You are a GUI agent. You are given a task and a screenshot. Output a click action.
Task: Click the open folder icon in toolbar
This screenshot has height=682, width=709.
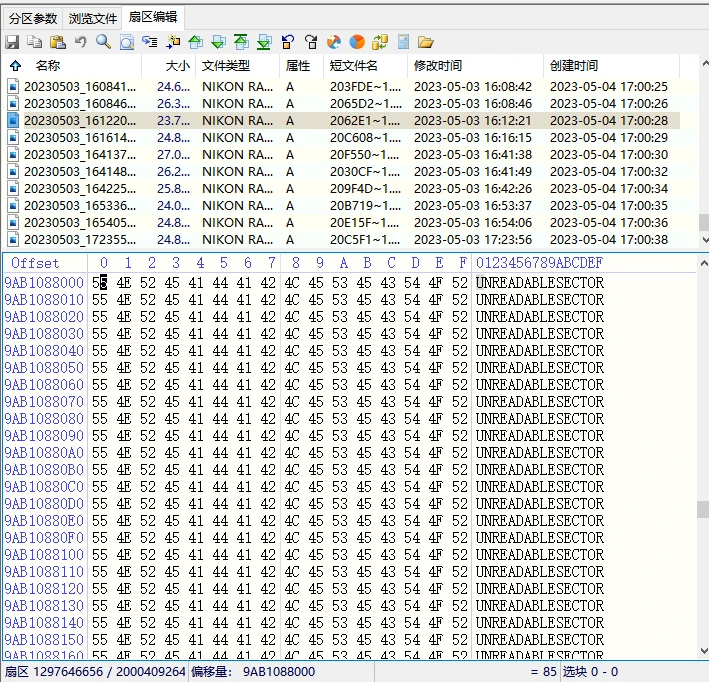point(426,42)
